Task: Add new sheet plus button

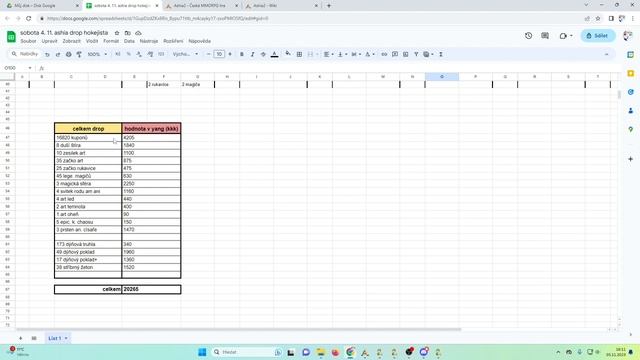Action: pos(20,338)
